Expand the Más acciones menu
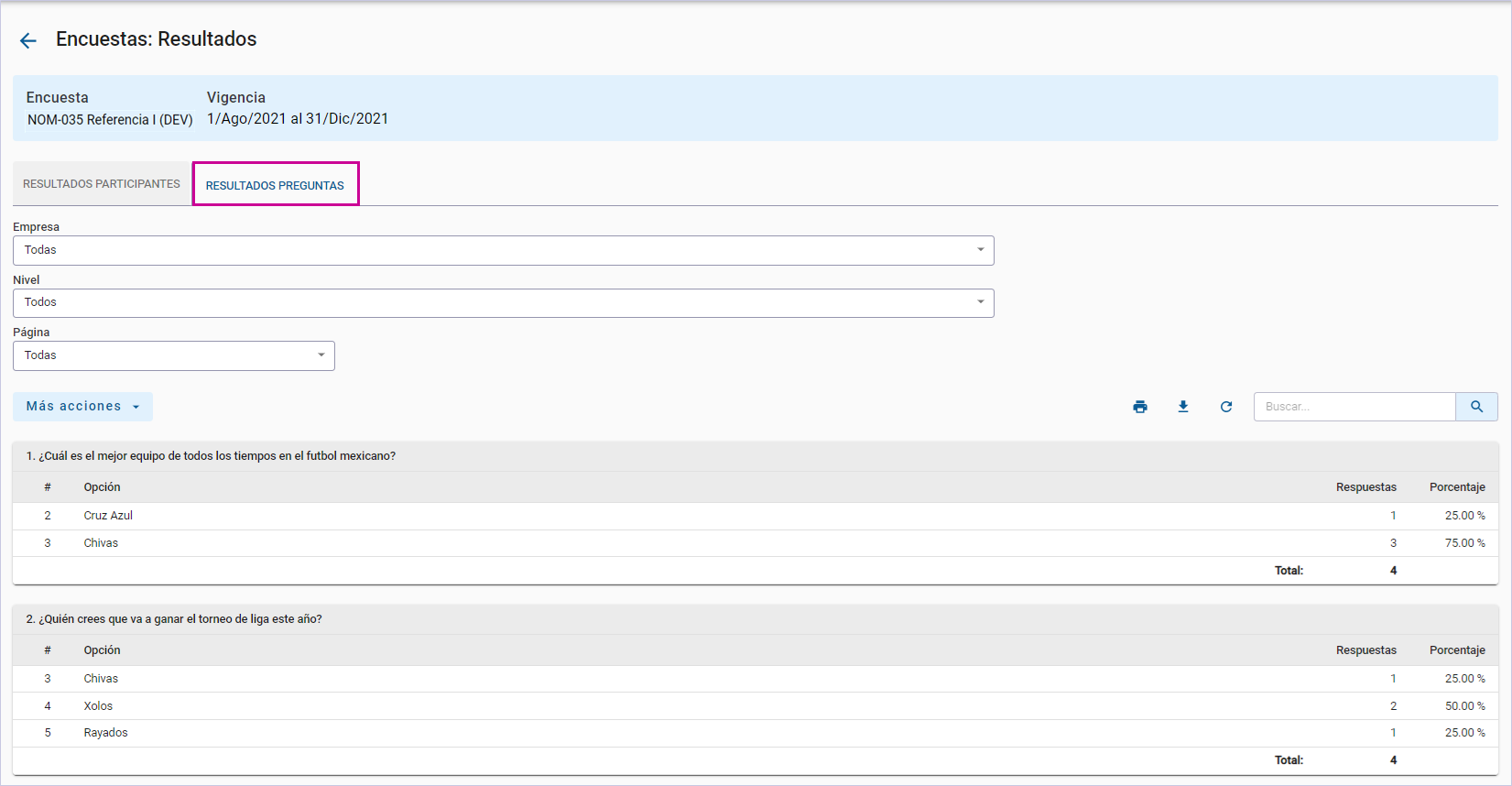 [x=82, y=407]
